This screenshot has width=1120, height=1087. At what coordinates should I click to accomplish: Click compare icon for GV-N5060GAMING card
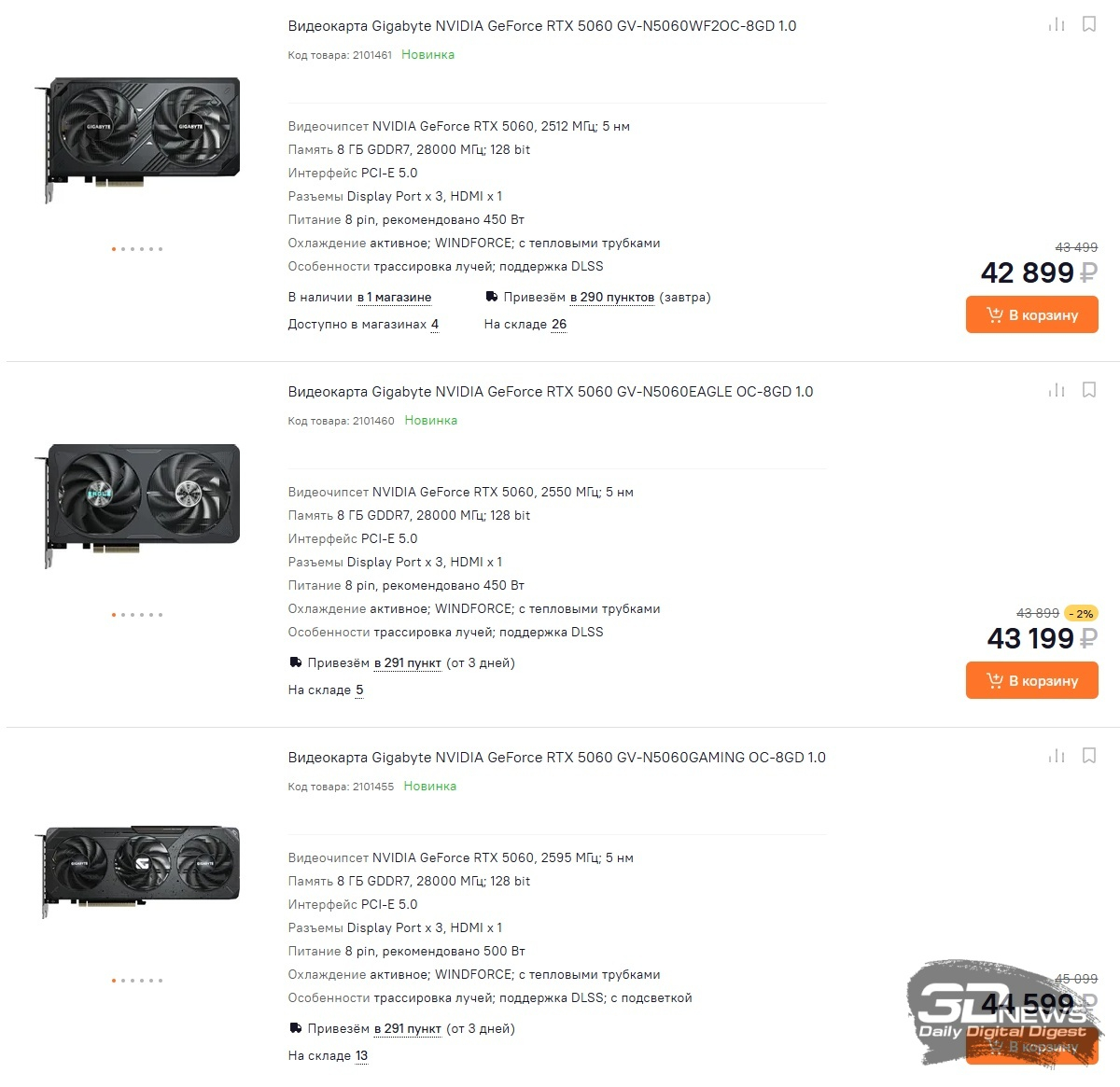point(1057,756)
